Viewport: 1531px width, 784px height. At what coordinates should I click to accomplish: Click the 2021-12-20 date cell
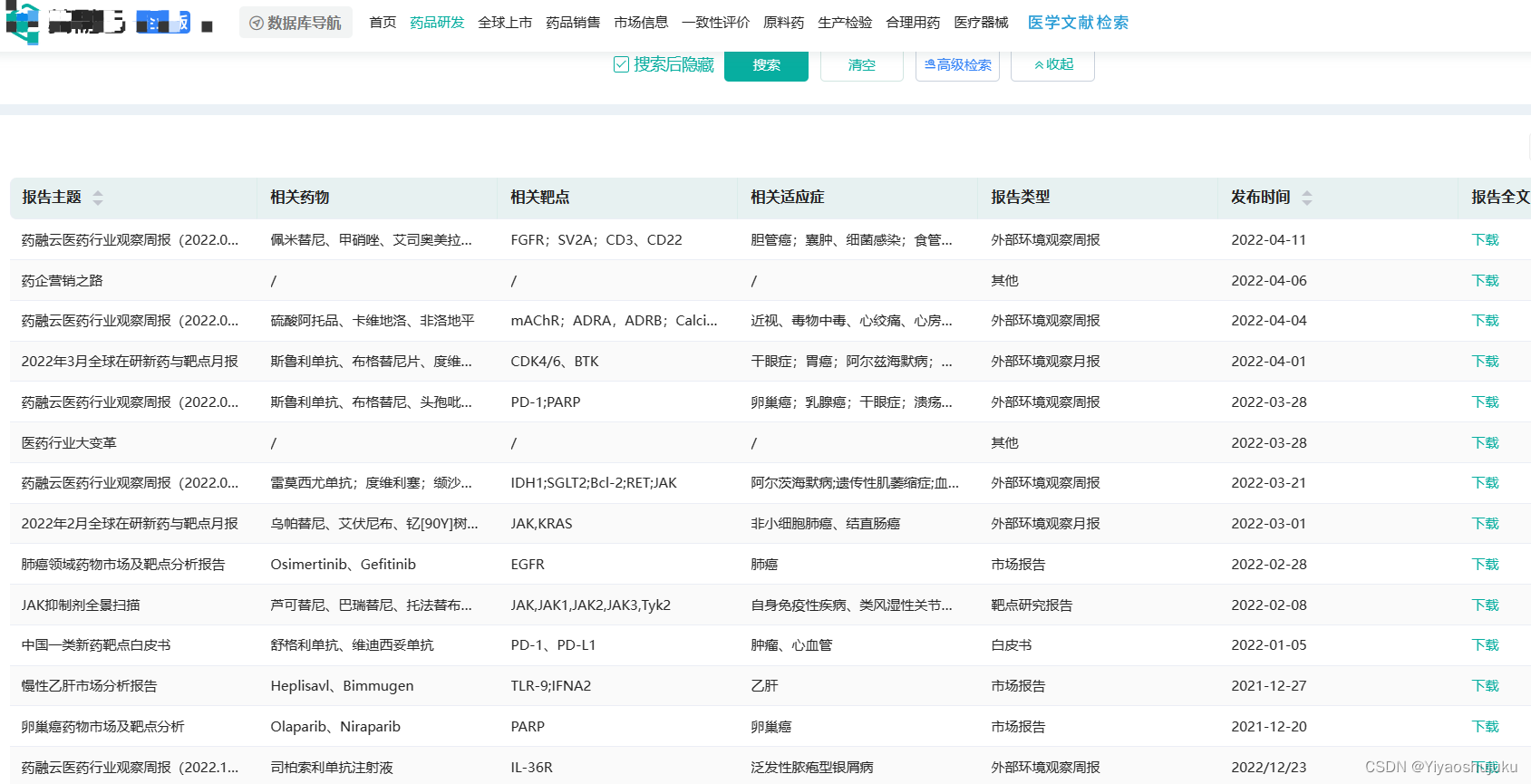click(x=1269, y=727)
